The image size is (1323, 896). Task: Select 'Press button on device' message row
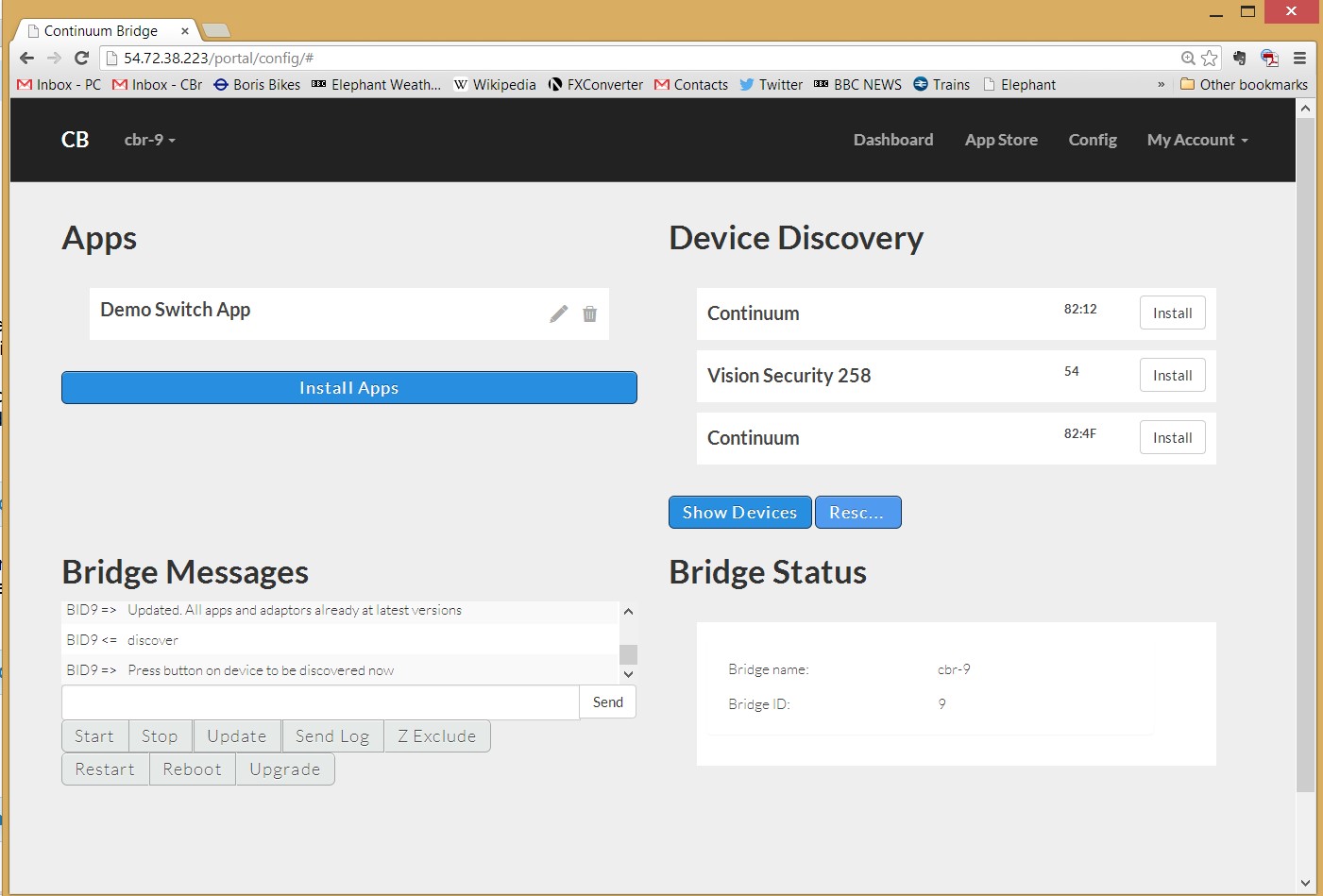pyautogui.click(x=340, y=670)
